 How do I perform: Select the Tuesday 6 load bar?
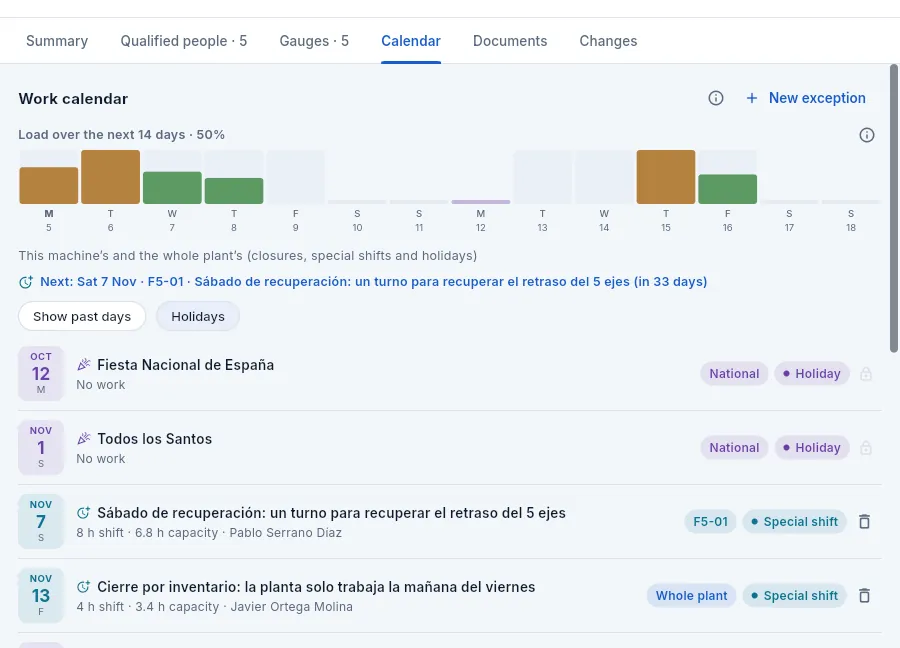point(110,177)
